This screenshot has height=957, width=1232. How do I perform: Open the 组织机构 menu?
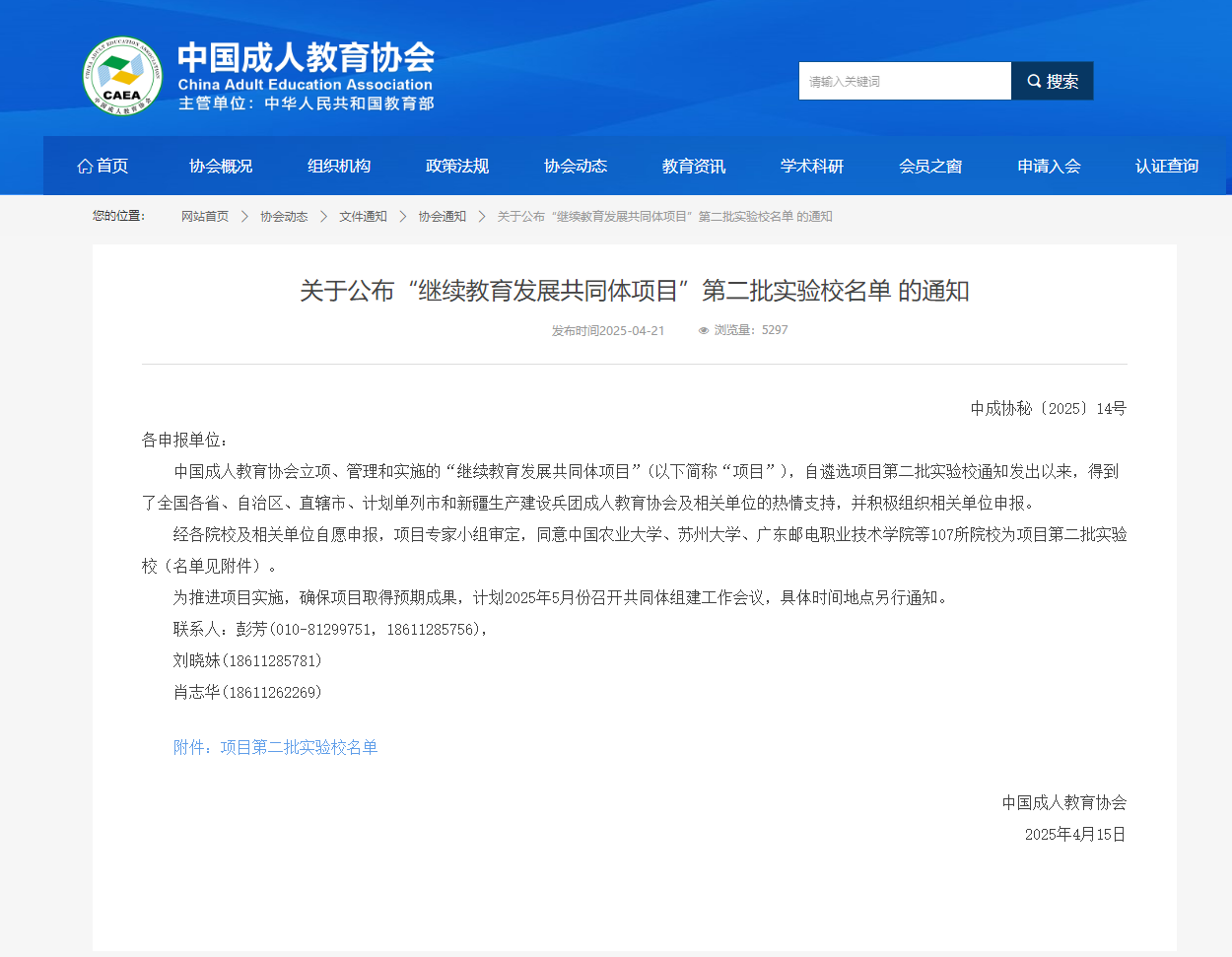tap(339, 166)
